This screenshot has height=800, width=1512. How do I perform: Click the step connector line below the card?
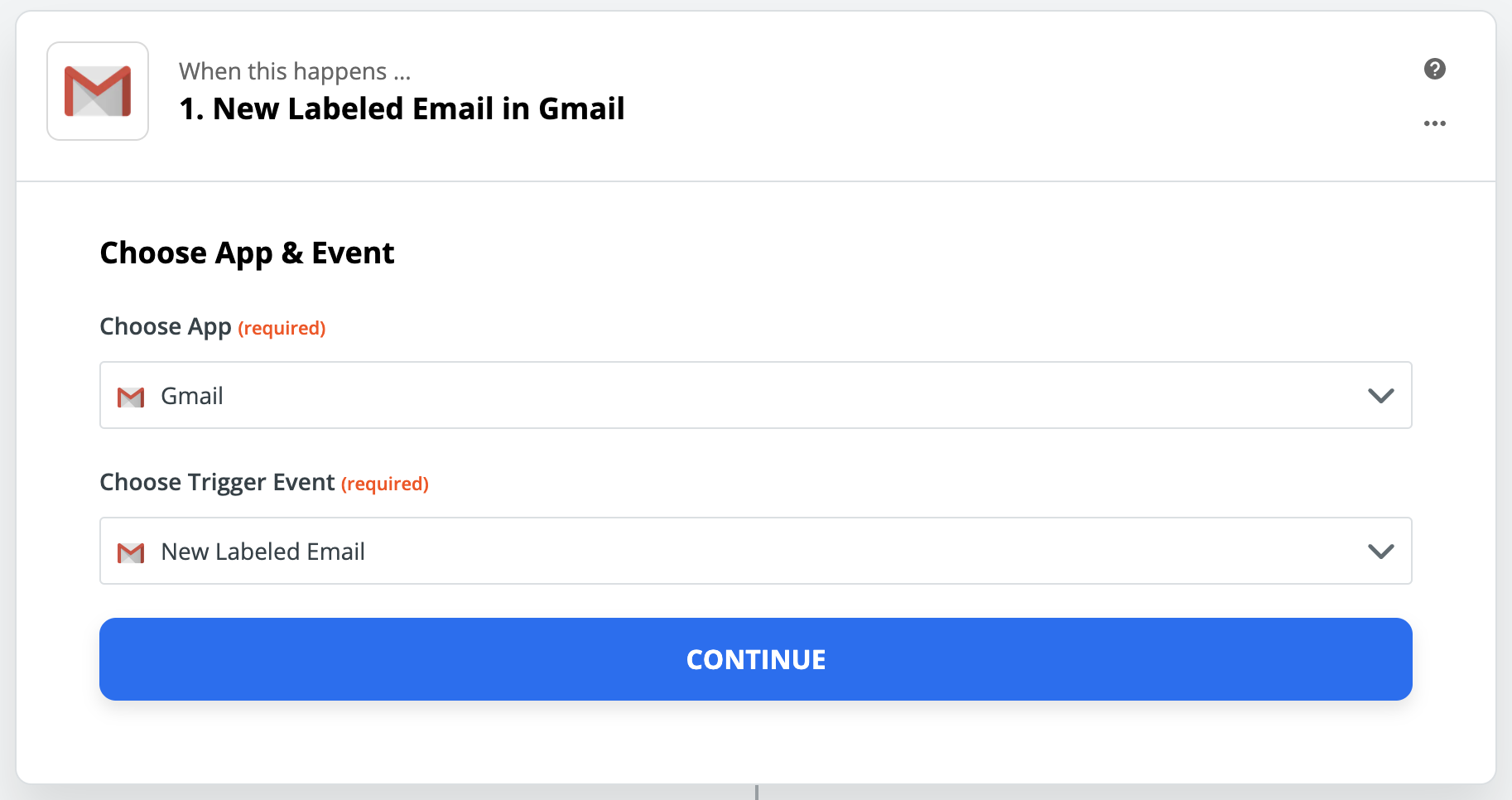click(x=755, y=793)
